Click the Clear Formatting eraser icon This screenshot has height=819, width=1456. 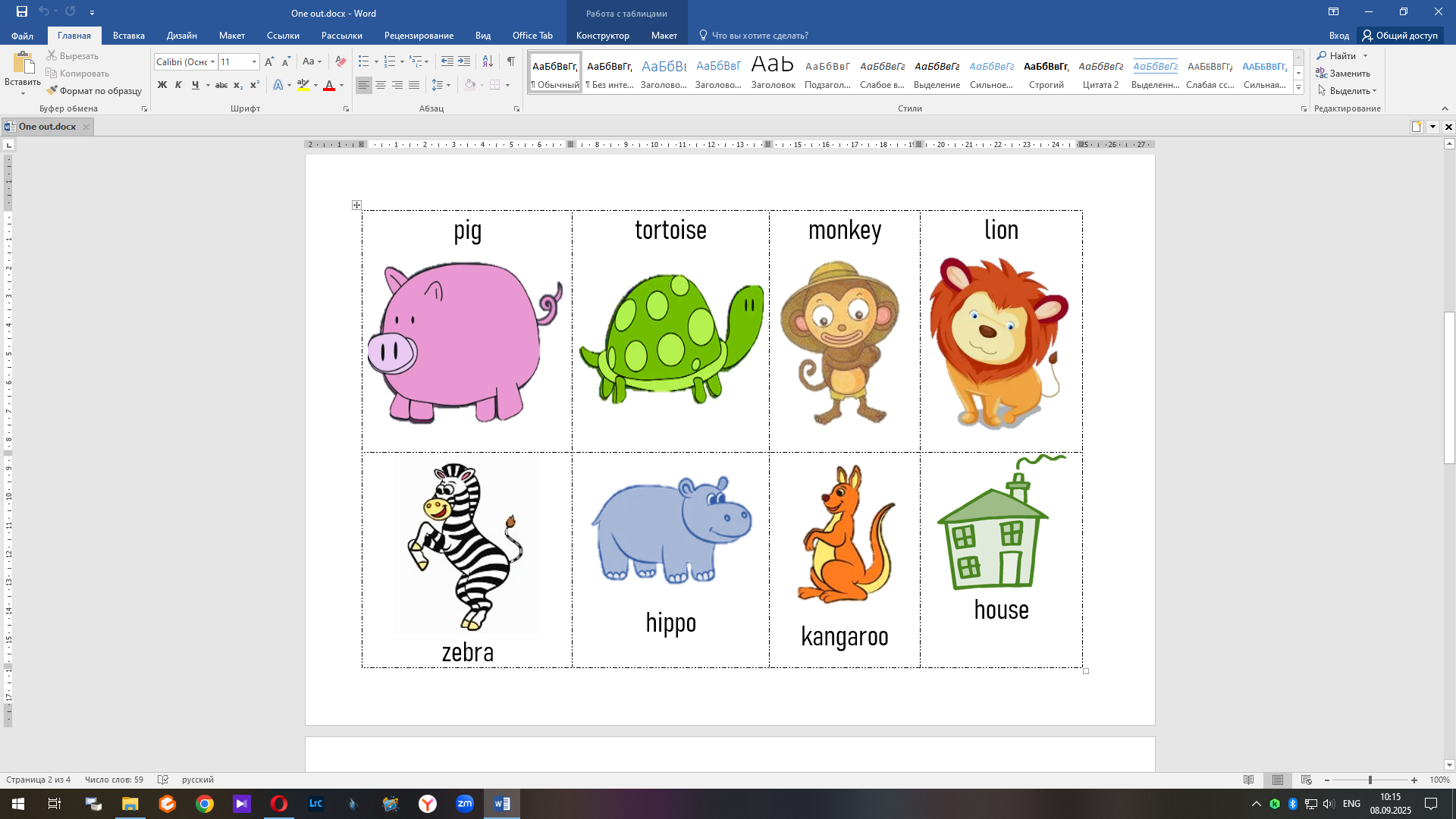[x=340, y=62]
